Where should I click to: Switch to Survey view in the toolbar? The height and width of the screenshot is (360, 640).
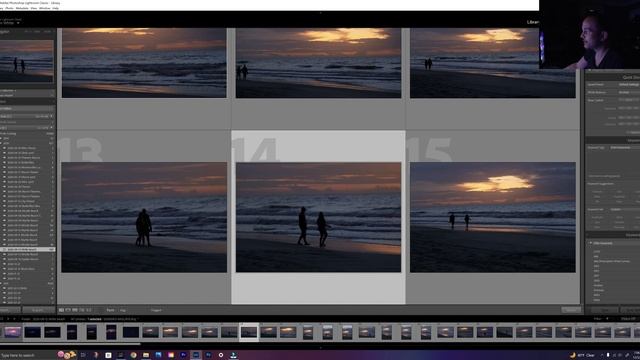pos(82,310)
